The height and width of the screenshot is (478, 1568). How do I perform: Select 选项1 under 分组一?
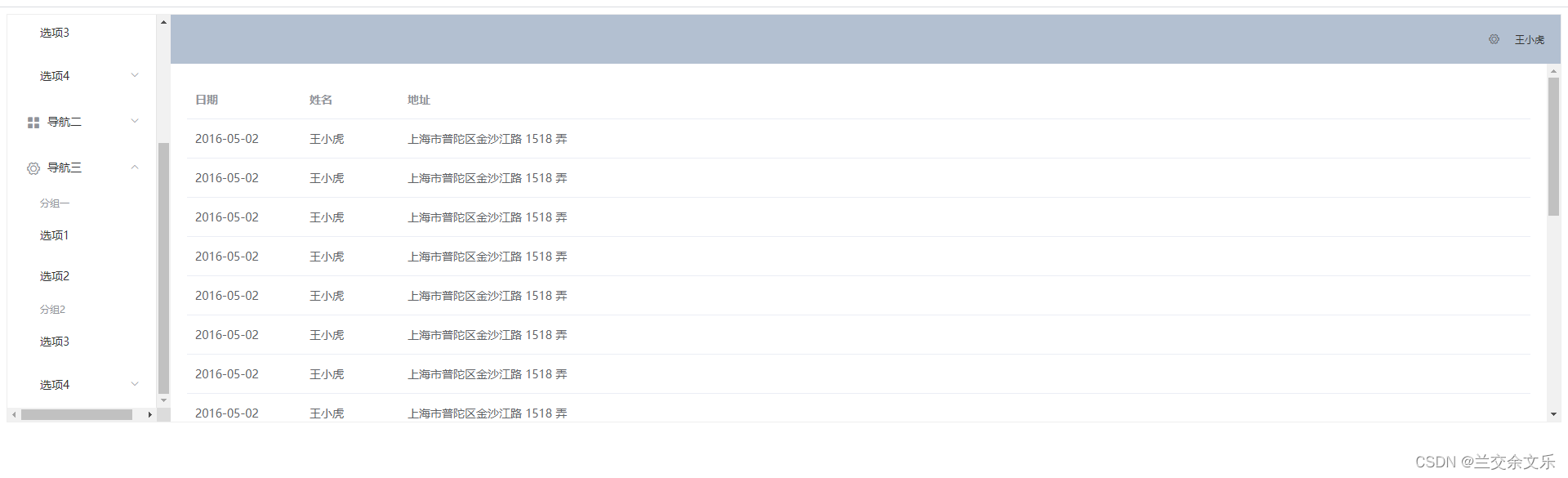click(55, 235)
